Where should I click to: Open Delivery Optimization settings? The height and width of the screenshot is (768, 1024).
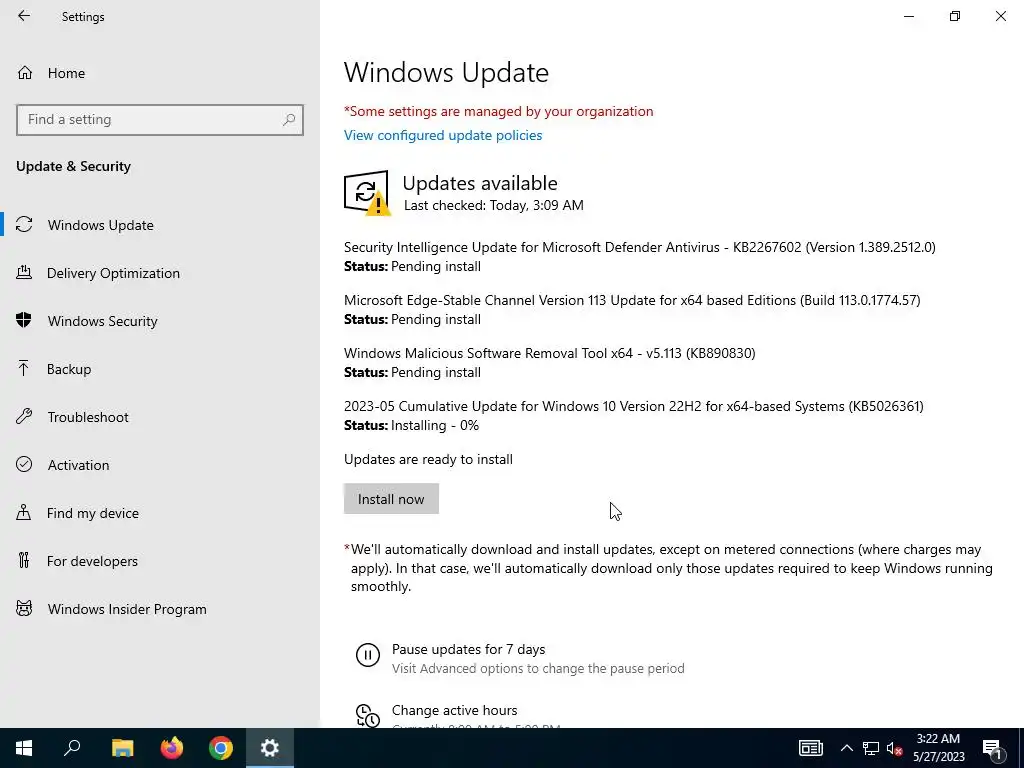point(160,273)
